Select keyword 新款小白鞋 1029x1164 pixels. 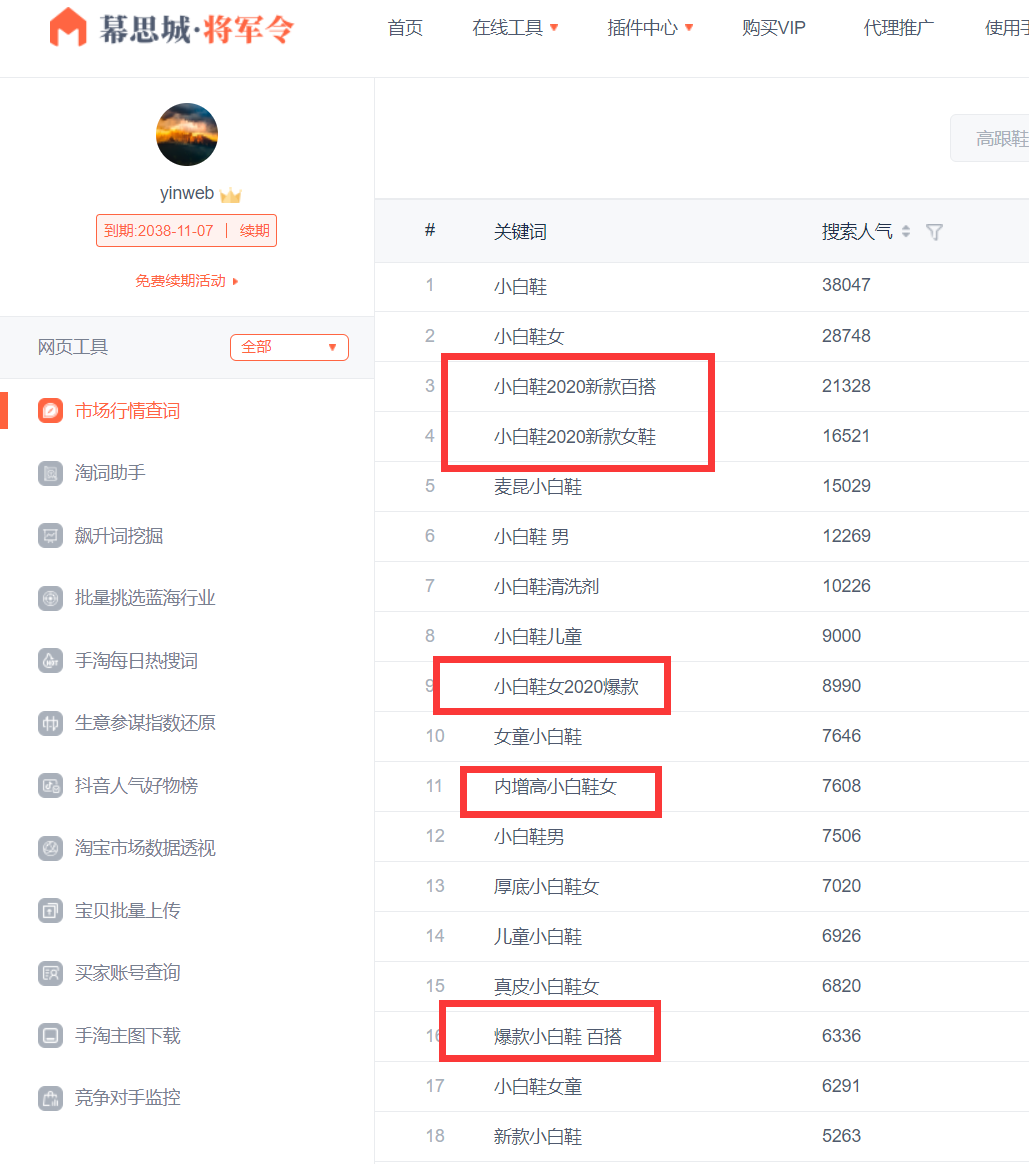[x=538, y=1137]
